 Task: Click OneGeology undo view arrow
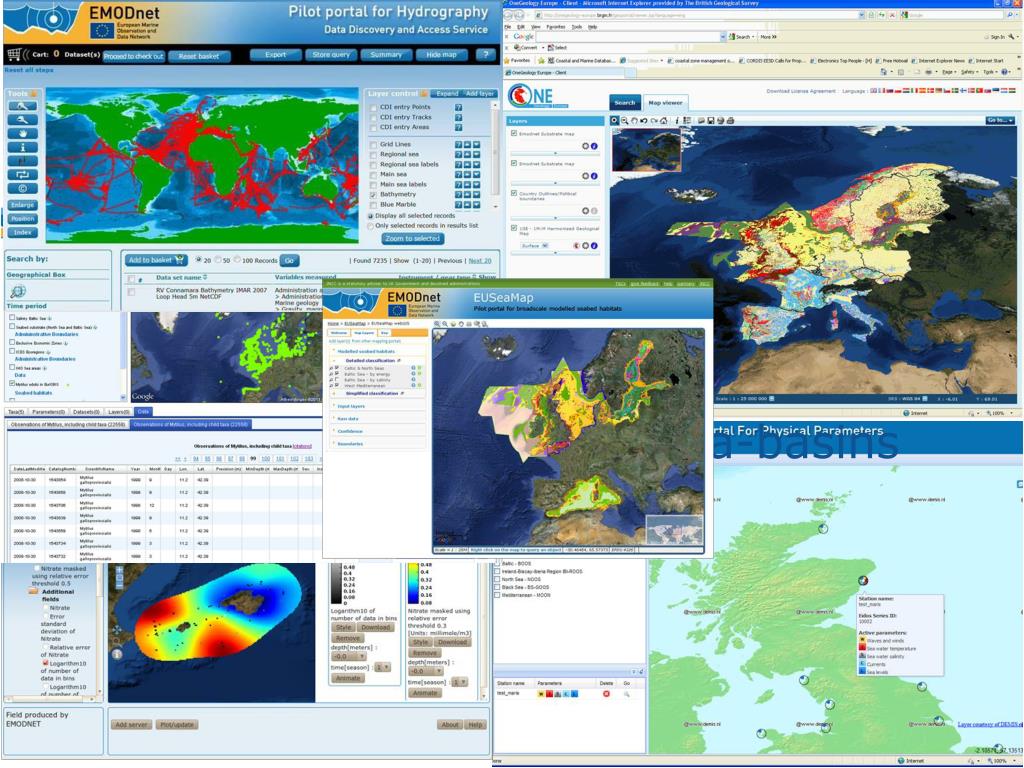point(644,121)
